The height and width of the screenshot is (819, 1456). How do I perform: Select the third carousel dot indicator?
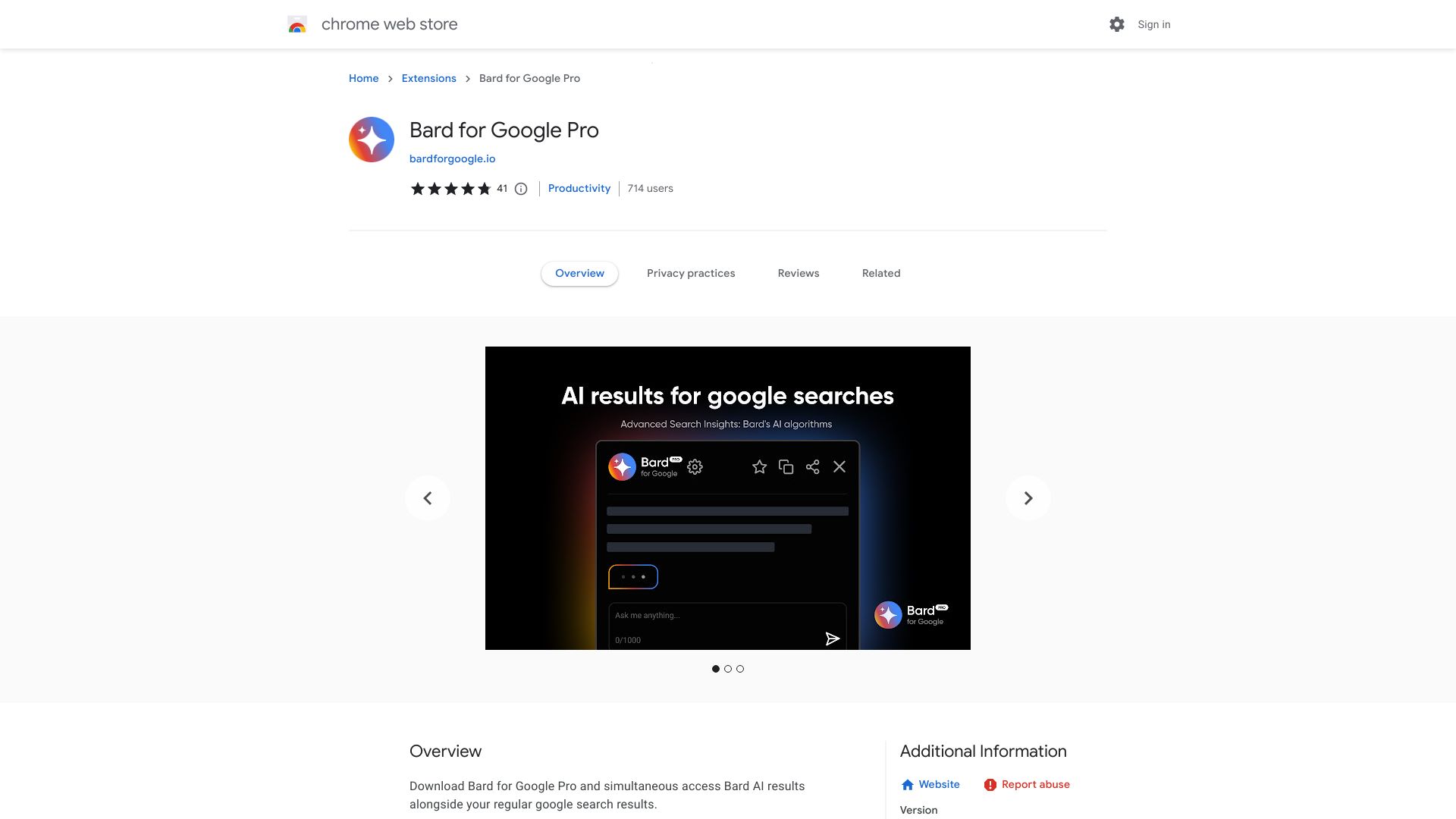[x=740, y=669]
